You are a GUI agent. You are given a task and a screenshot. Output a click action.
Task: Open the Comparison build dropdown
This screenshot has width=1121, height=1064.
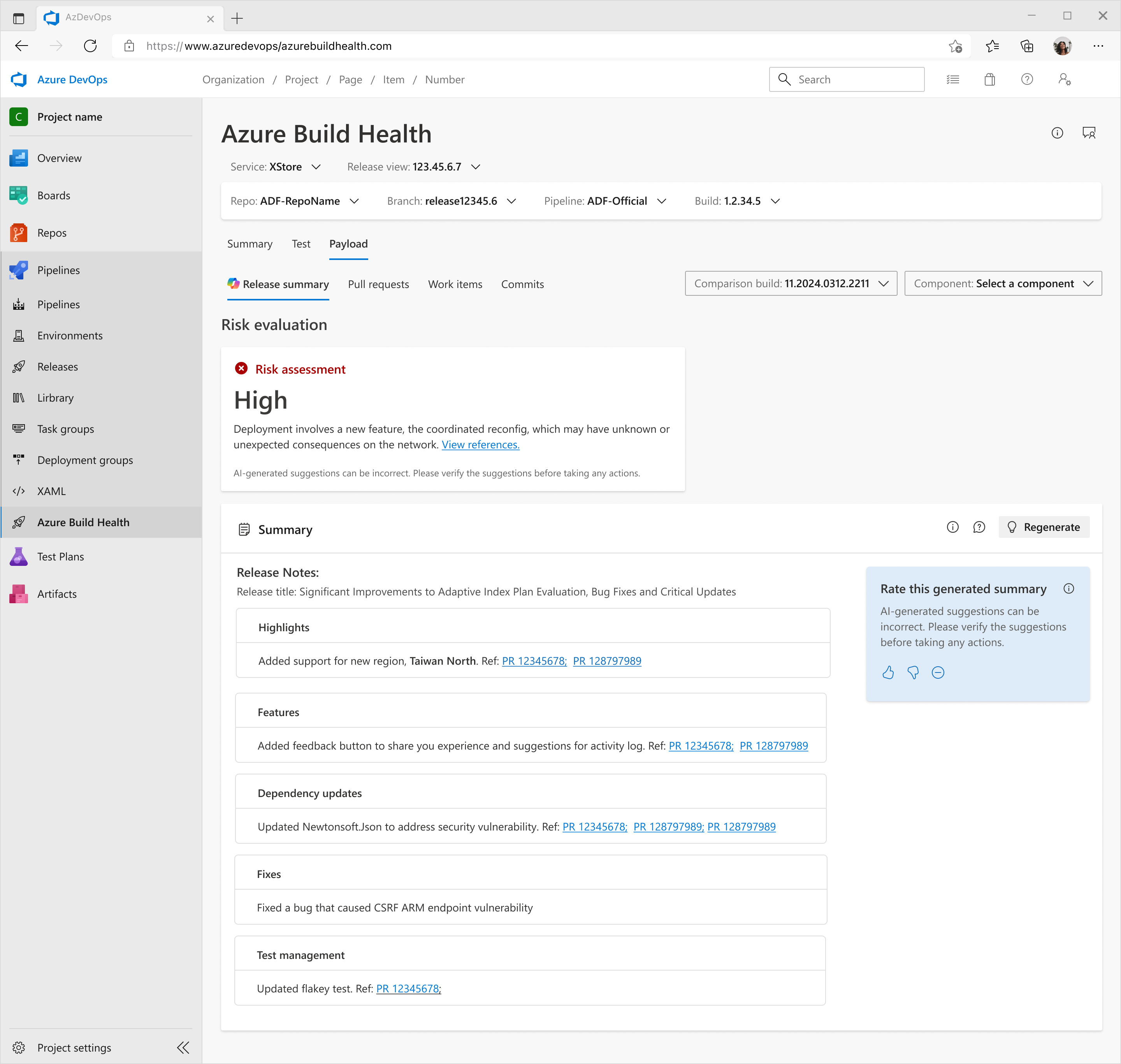791,284
